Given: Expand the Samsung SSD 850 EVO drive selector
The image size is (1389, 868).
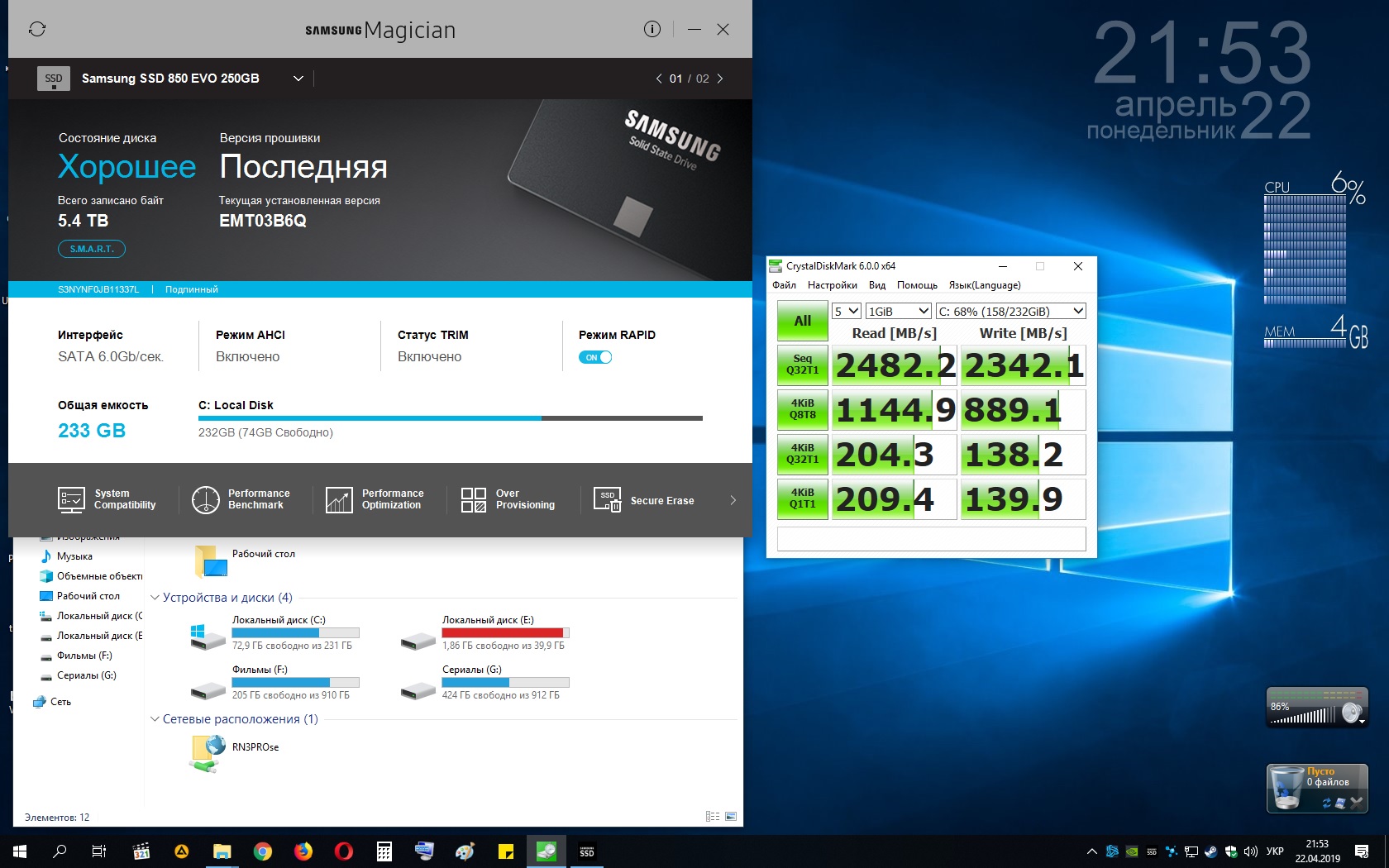Looking at the screenshot, I should 298,79.
